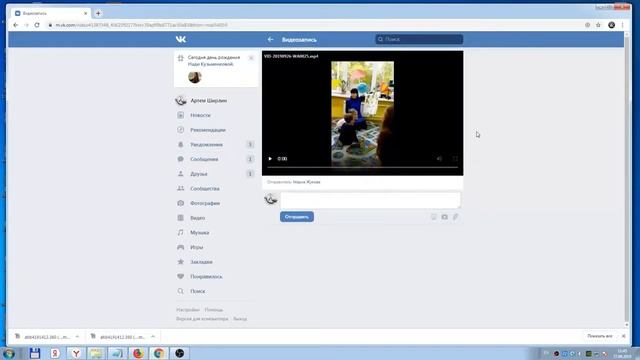Open the Помощь link in the footer
The height and width of the screenshot is (360, 640).
coord(213,310)
